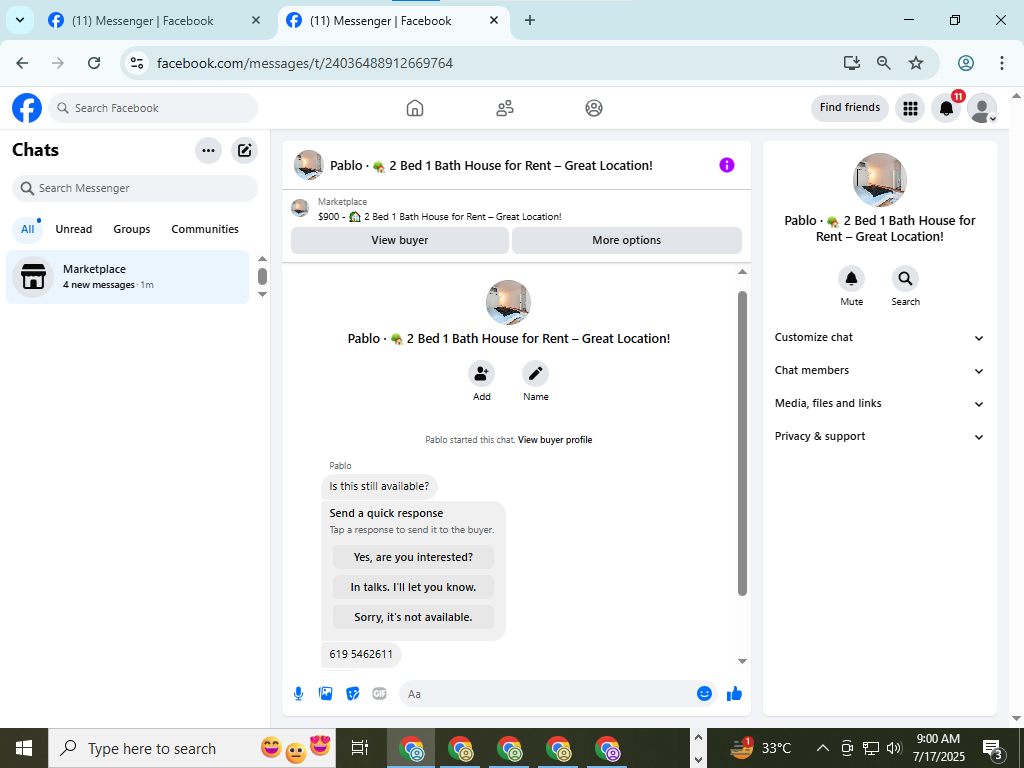
Task: Reload the page in Chrome
Action: [x=94, y=63]
